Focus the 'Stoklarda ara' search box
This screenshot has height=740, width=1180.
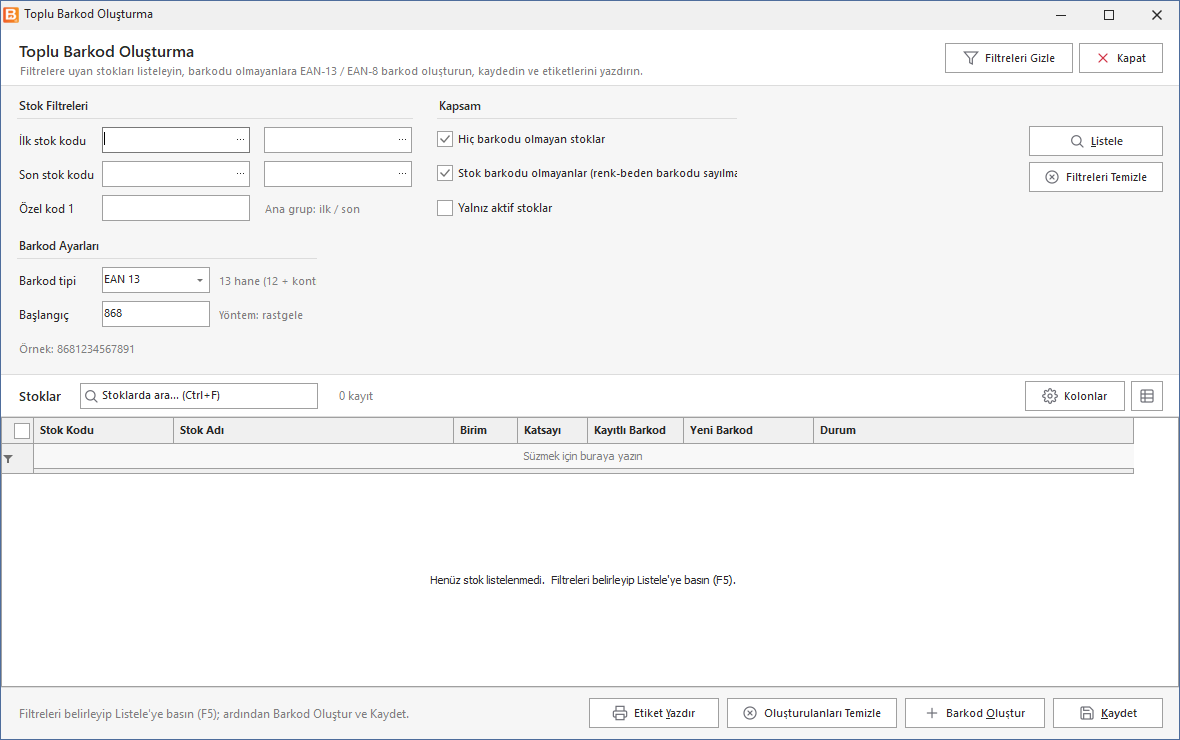(199, 396)
